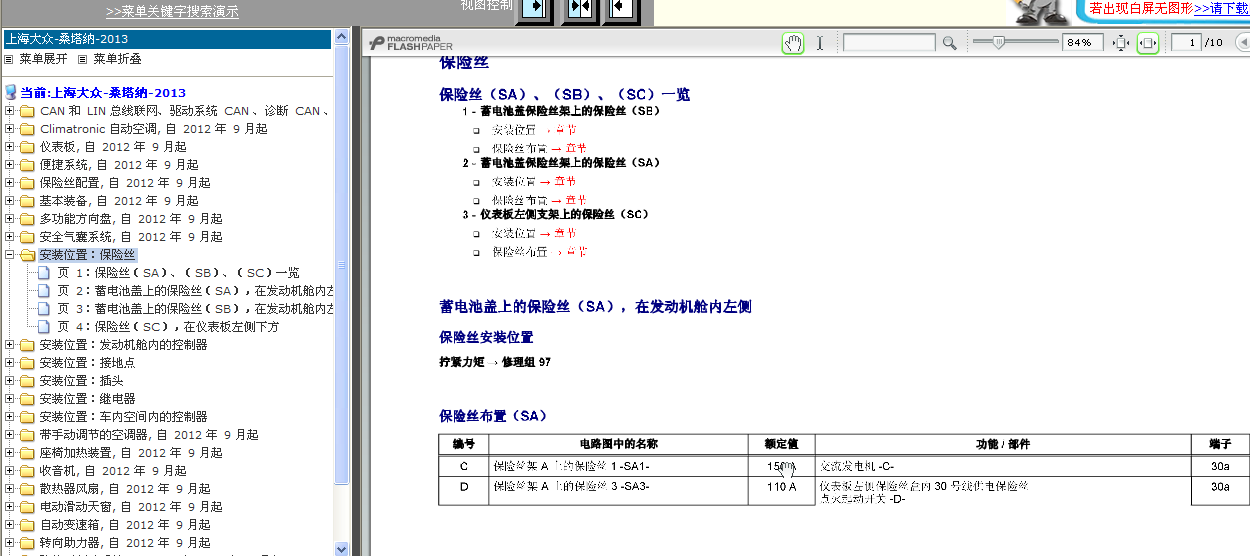Image resolution: width=1250 pixels, height=556 pixels.
Task: Select 带手动调节的空调器 folder
Action: click(149, 435)
